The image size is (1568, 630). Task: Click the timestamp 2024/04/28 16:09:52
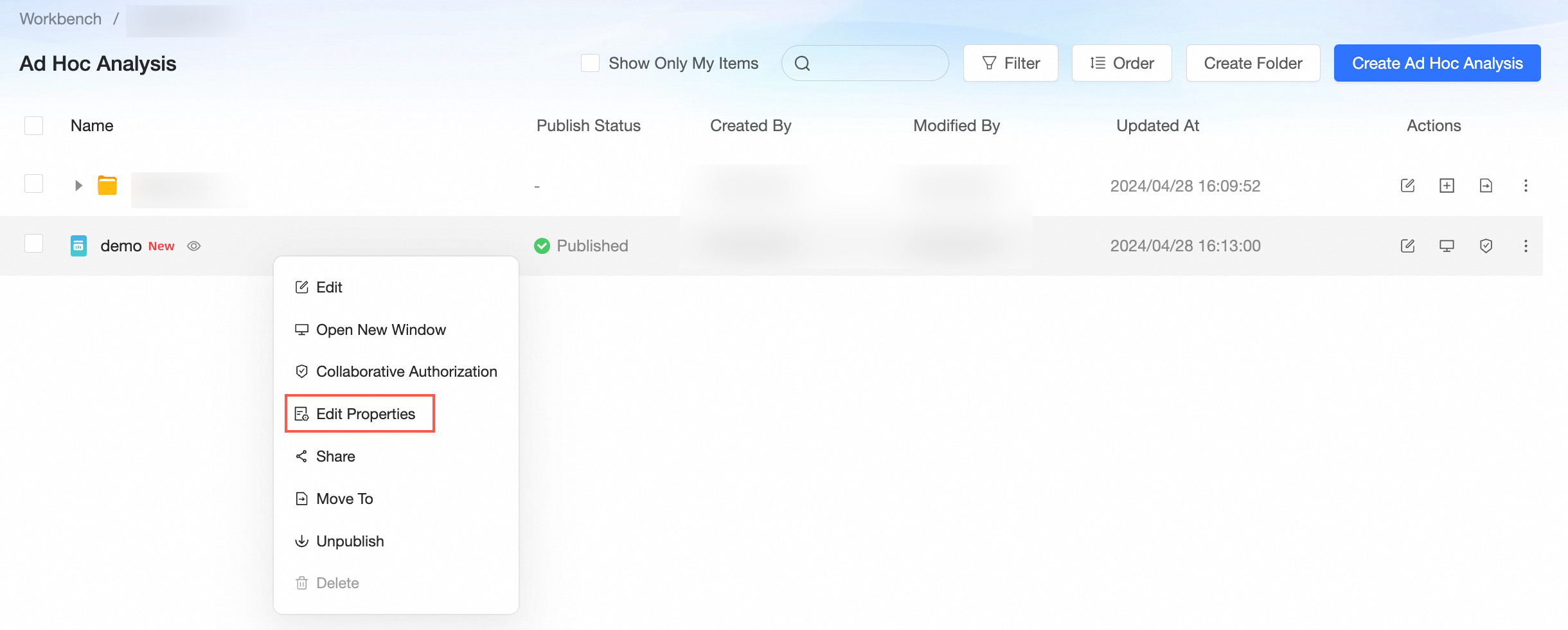pos(1186,186)
